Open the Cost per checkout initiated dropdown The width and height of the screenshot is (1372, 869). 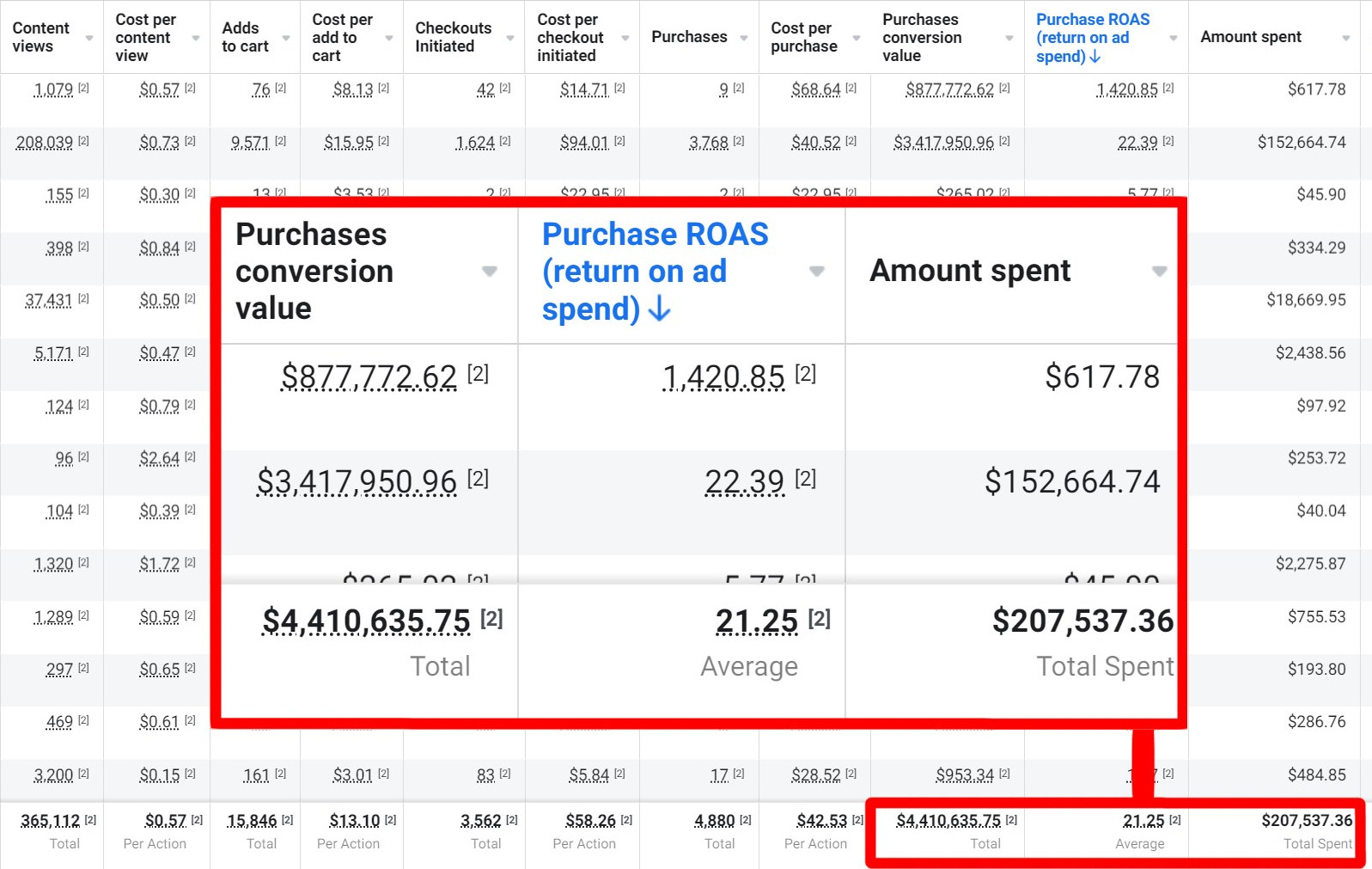tap(625, 38)
